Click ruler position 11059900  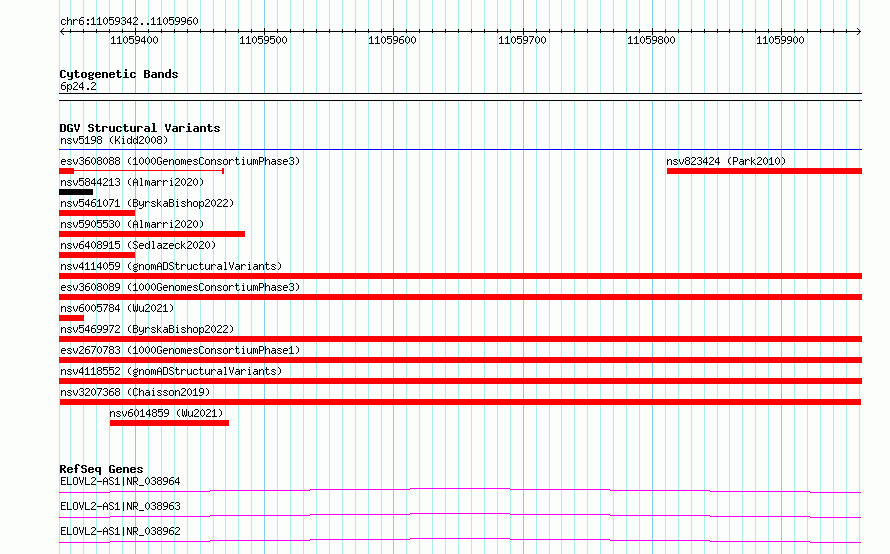[x=780, y=40]
